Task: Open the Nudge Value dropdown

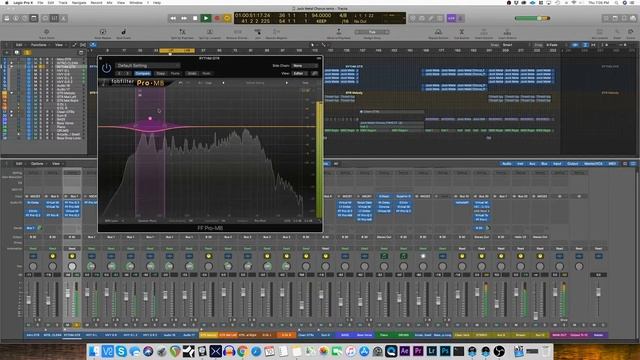Action: tap(372, 32)
